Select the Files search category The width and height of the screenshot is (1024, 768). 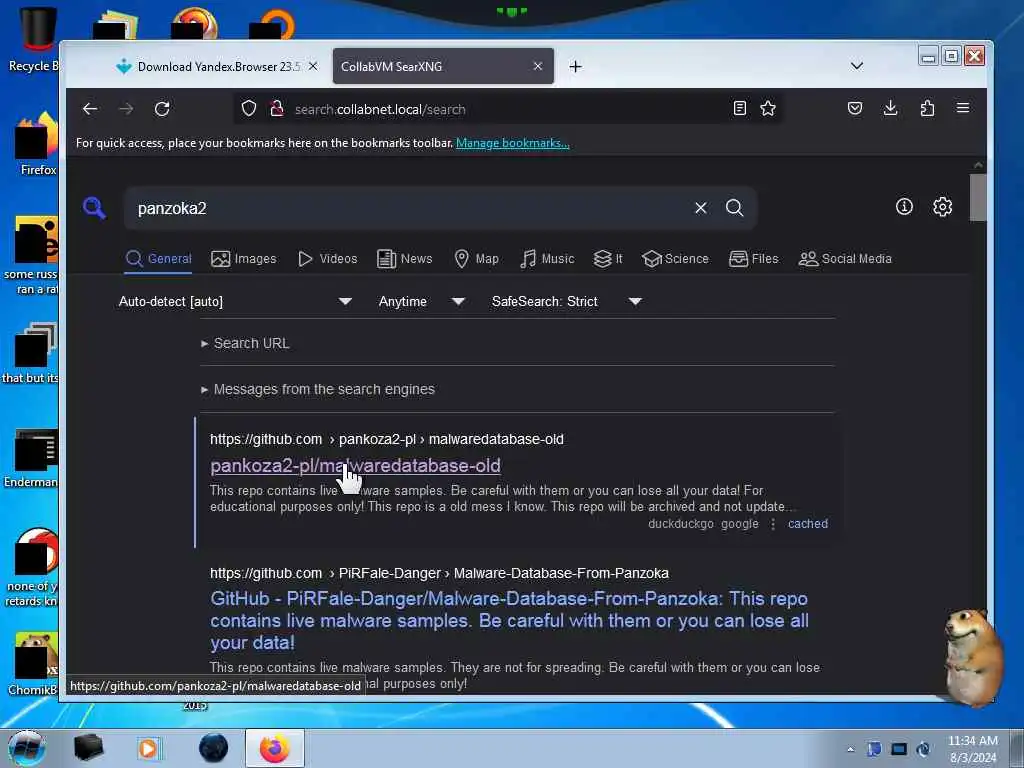point(754,259)
